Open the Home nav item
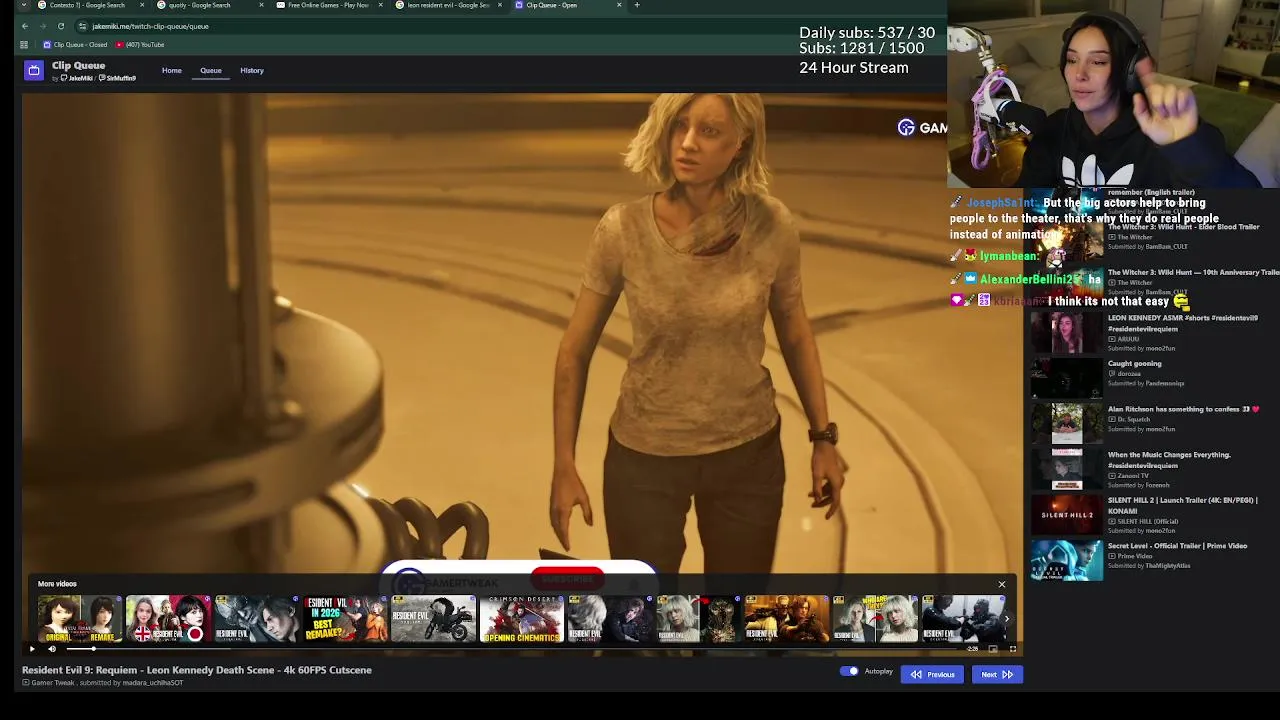This screenshot has width=1280, height=720. pyautogui.click(x=172, y=71)
